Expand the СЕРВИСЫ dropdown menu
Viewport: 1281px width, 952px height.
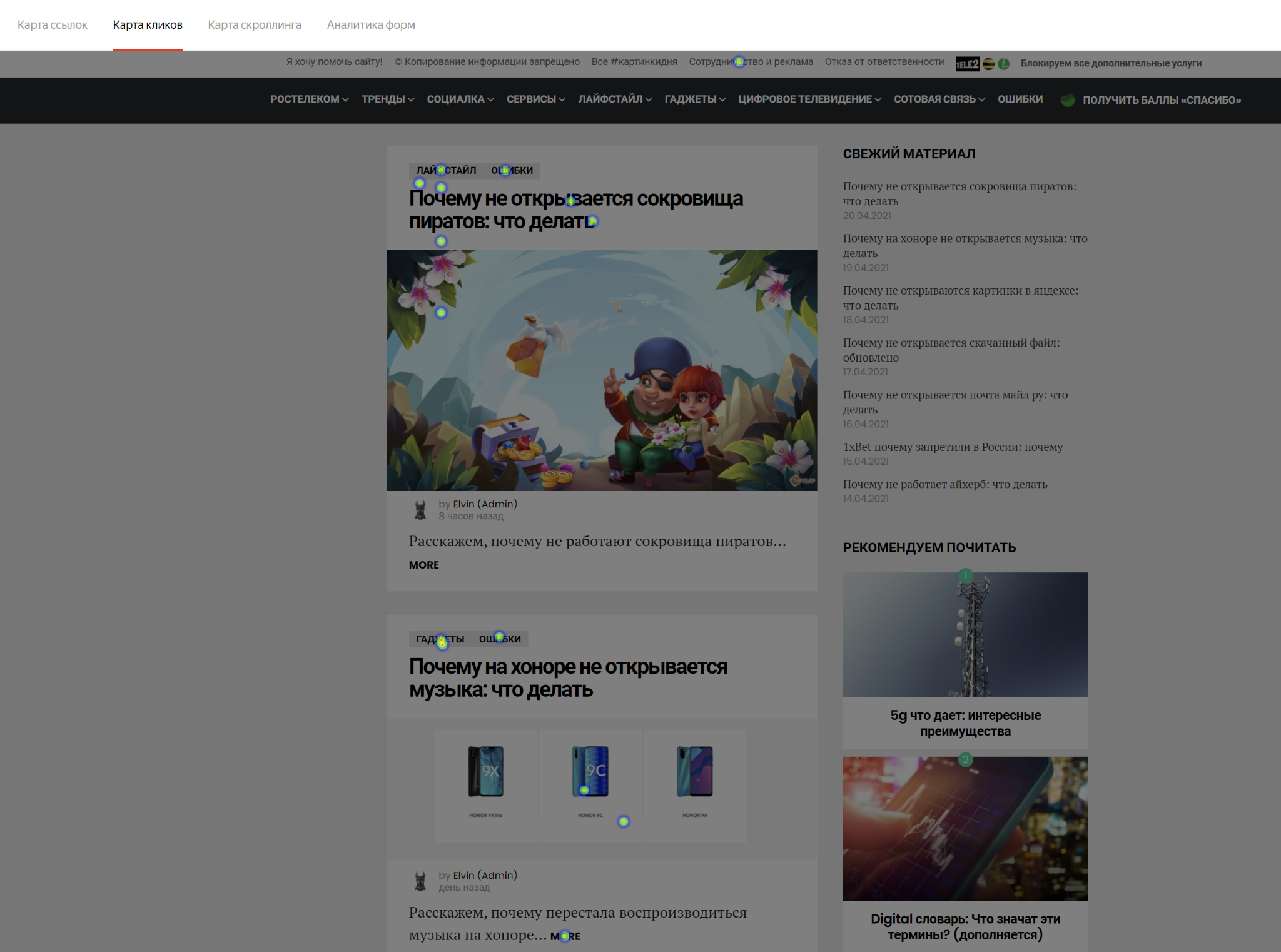[x=536, y=99]
